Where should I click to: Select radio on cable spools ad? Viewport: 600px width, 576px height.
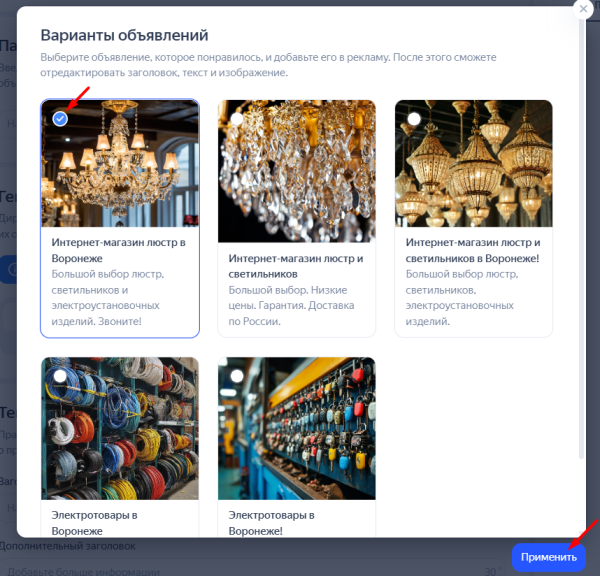(61, 376)
